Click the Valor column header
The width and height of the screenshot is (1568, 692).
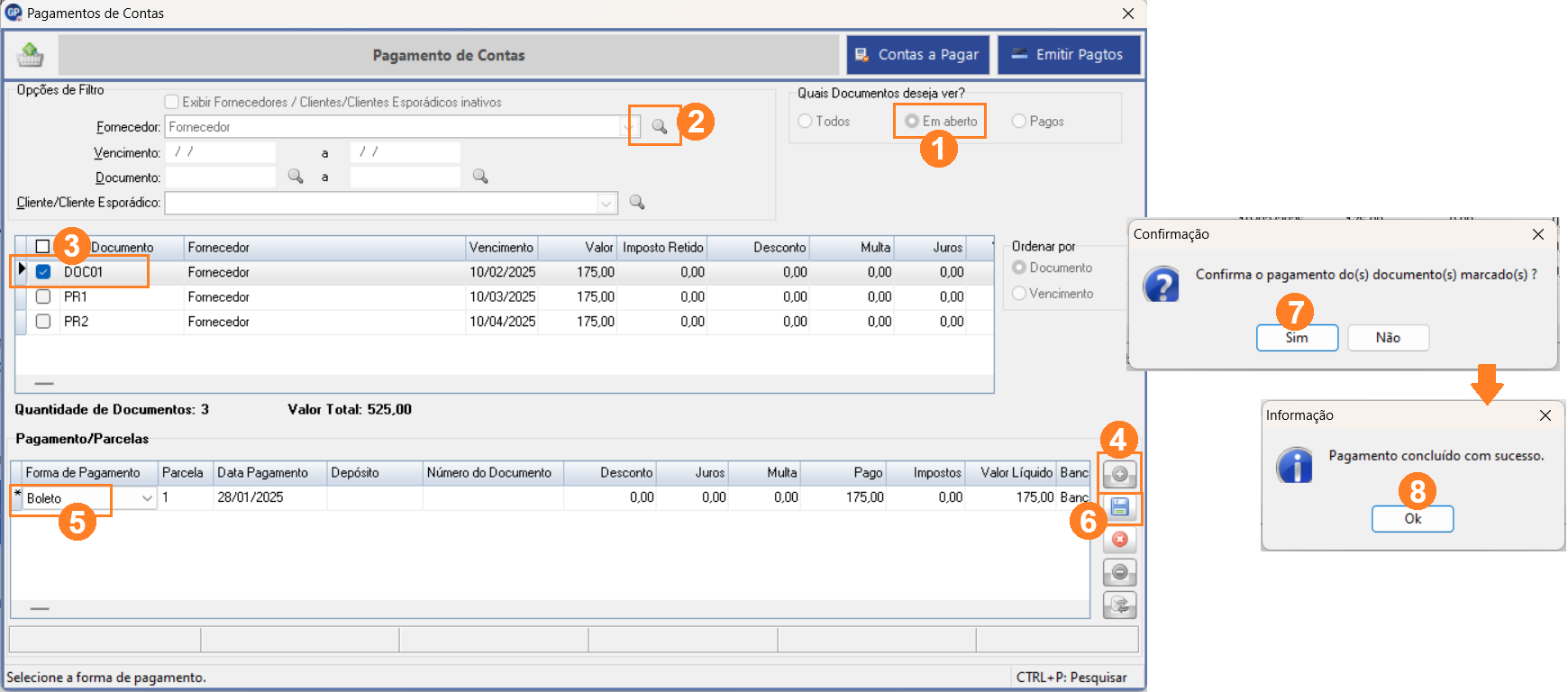pyautogui.click(x=578, y=247)
